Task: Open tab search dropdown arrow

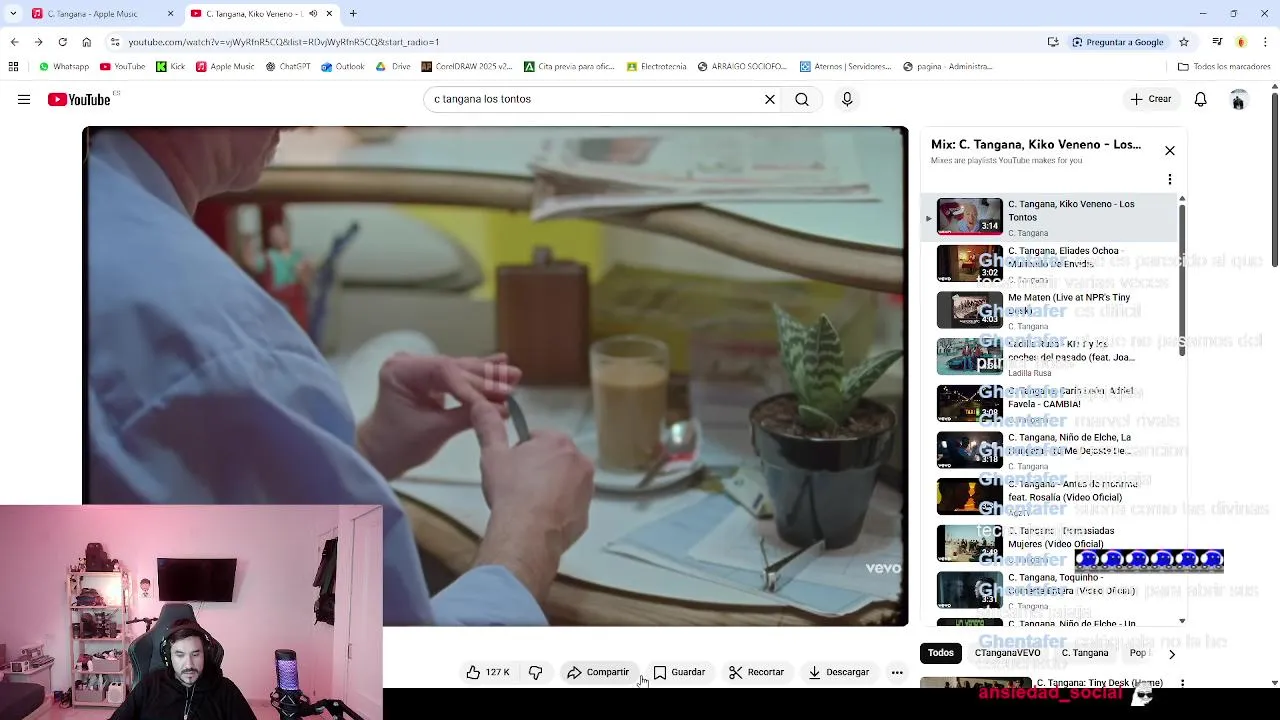Action: (13, 14)
